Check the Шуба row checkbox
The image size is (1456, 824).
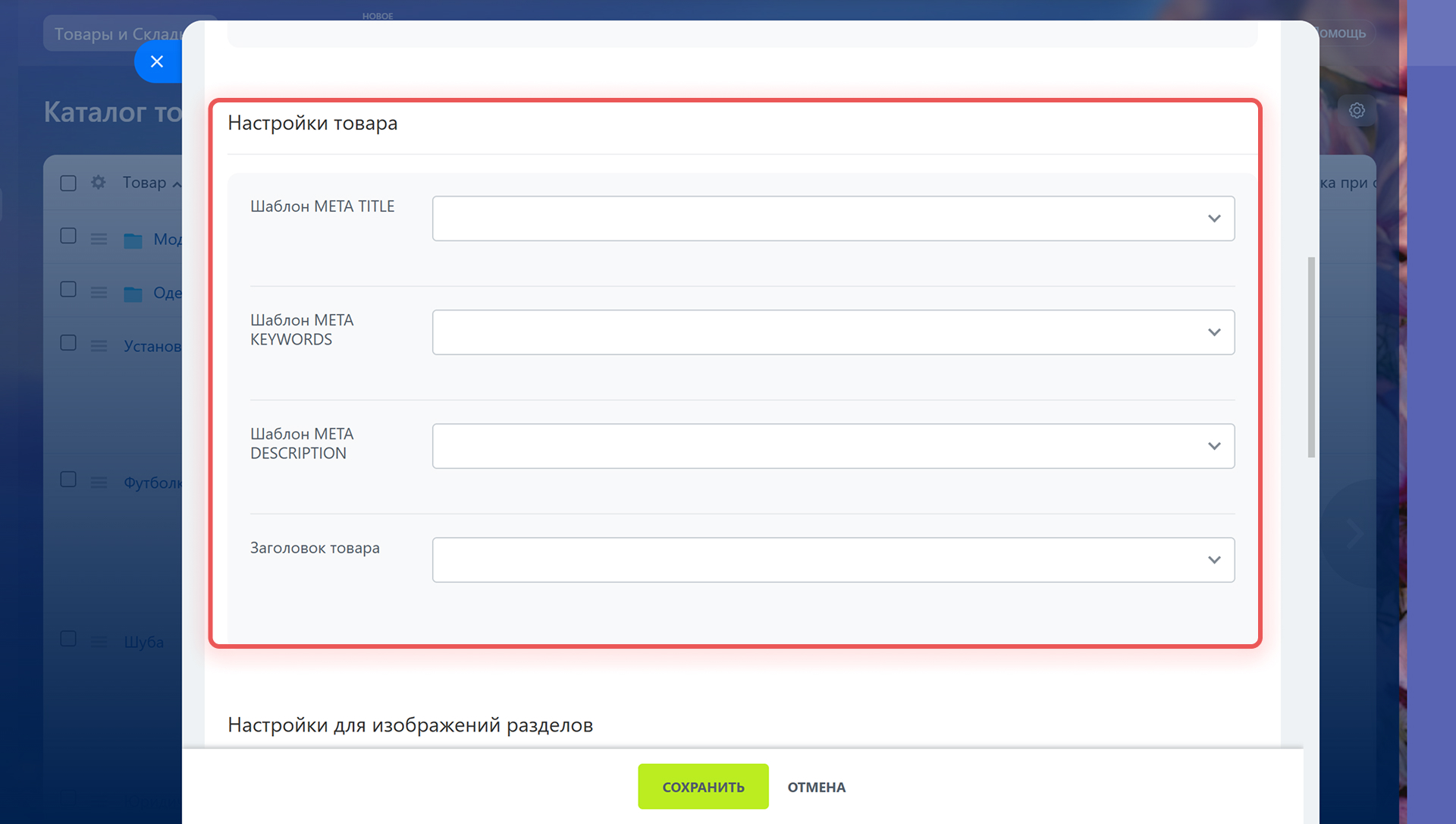coord(68,639)
